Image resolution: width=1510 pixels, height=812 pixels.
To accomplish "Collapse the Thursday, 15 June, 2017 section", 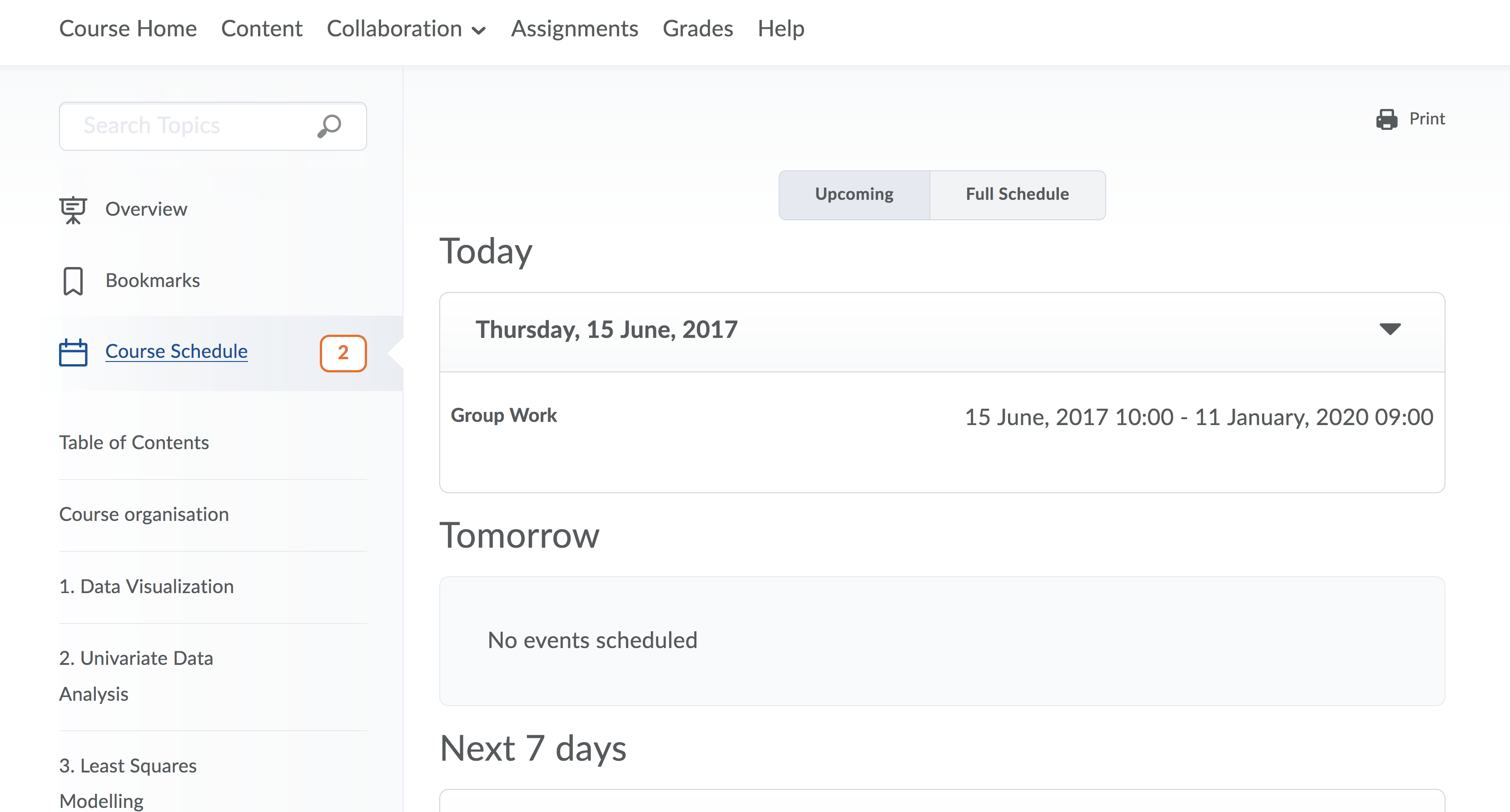I will pos(1389,329).
